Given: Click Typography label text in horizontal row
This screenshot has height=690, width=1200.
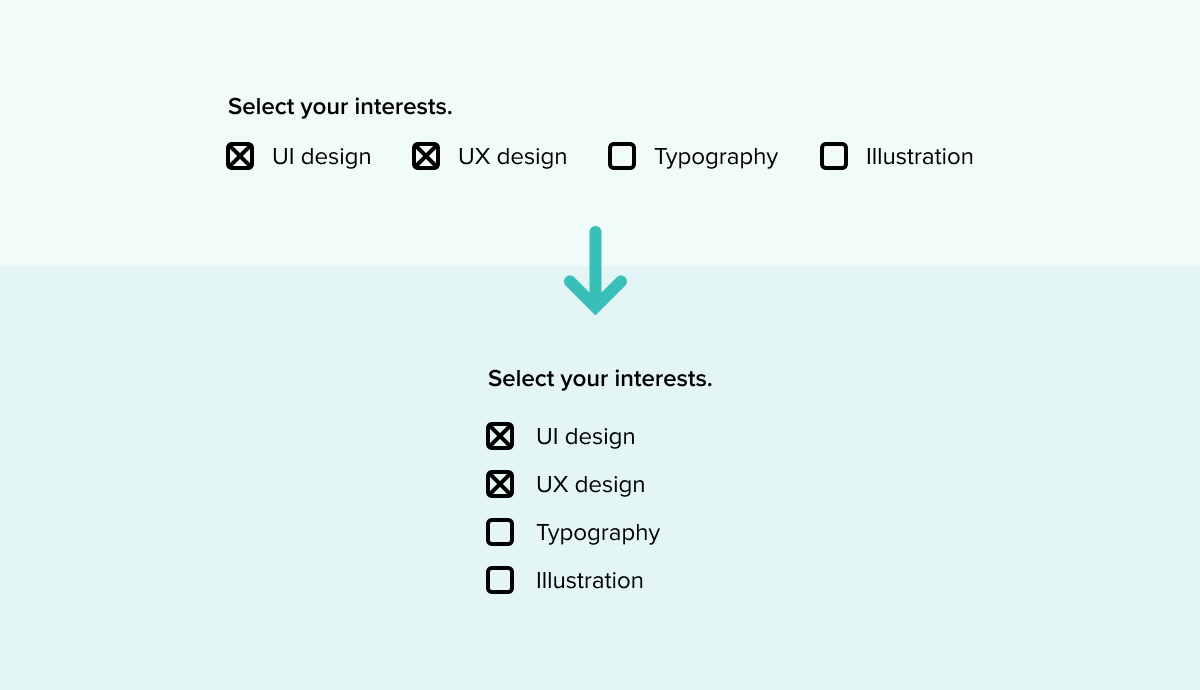Looking at the screenshot, I should coord(716,158).
